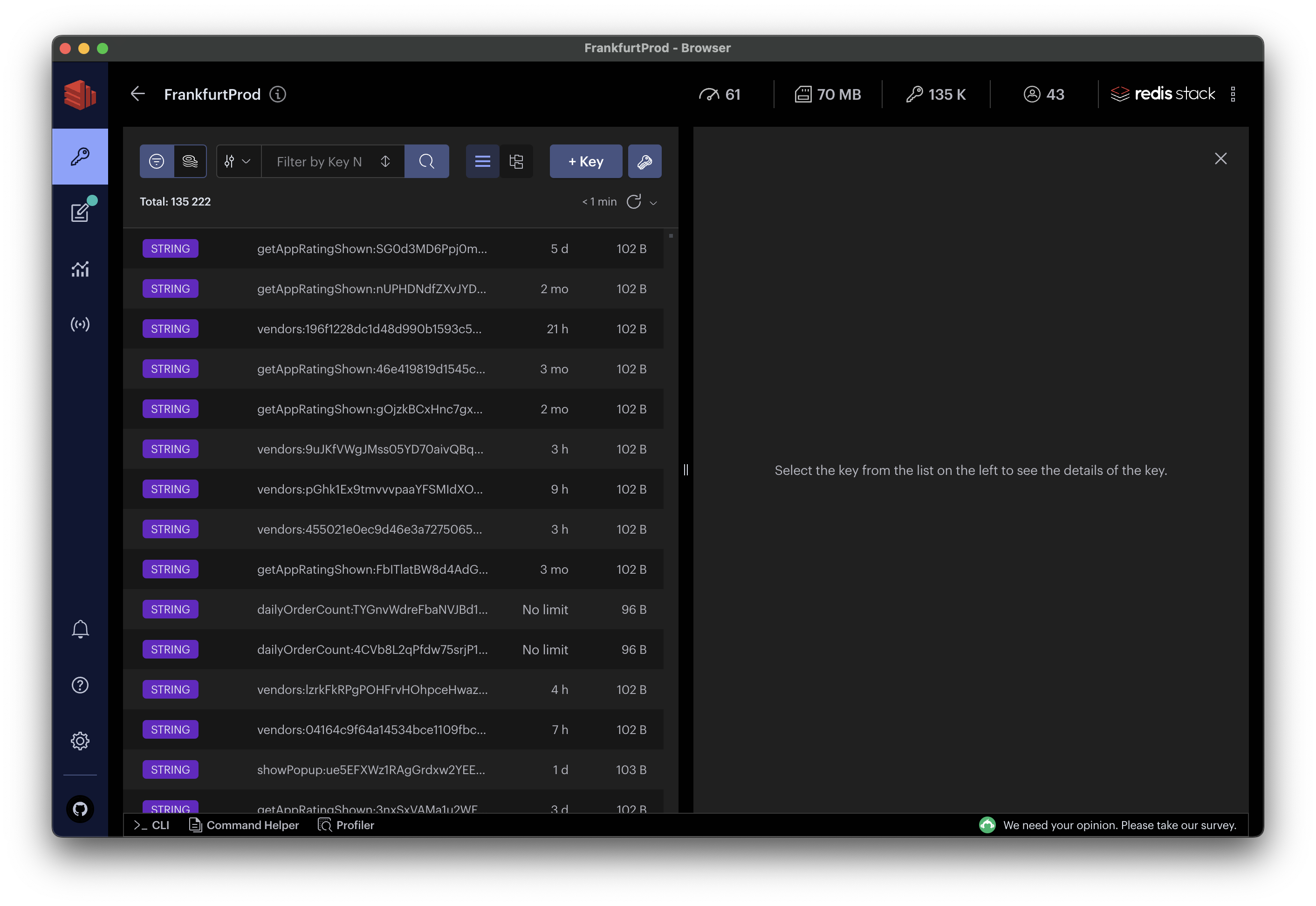Open the Workbench sidebar icon
Screen dimensions: 1316x906
[x=80, y=213]
